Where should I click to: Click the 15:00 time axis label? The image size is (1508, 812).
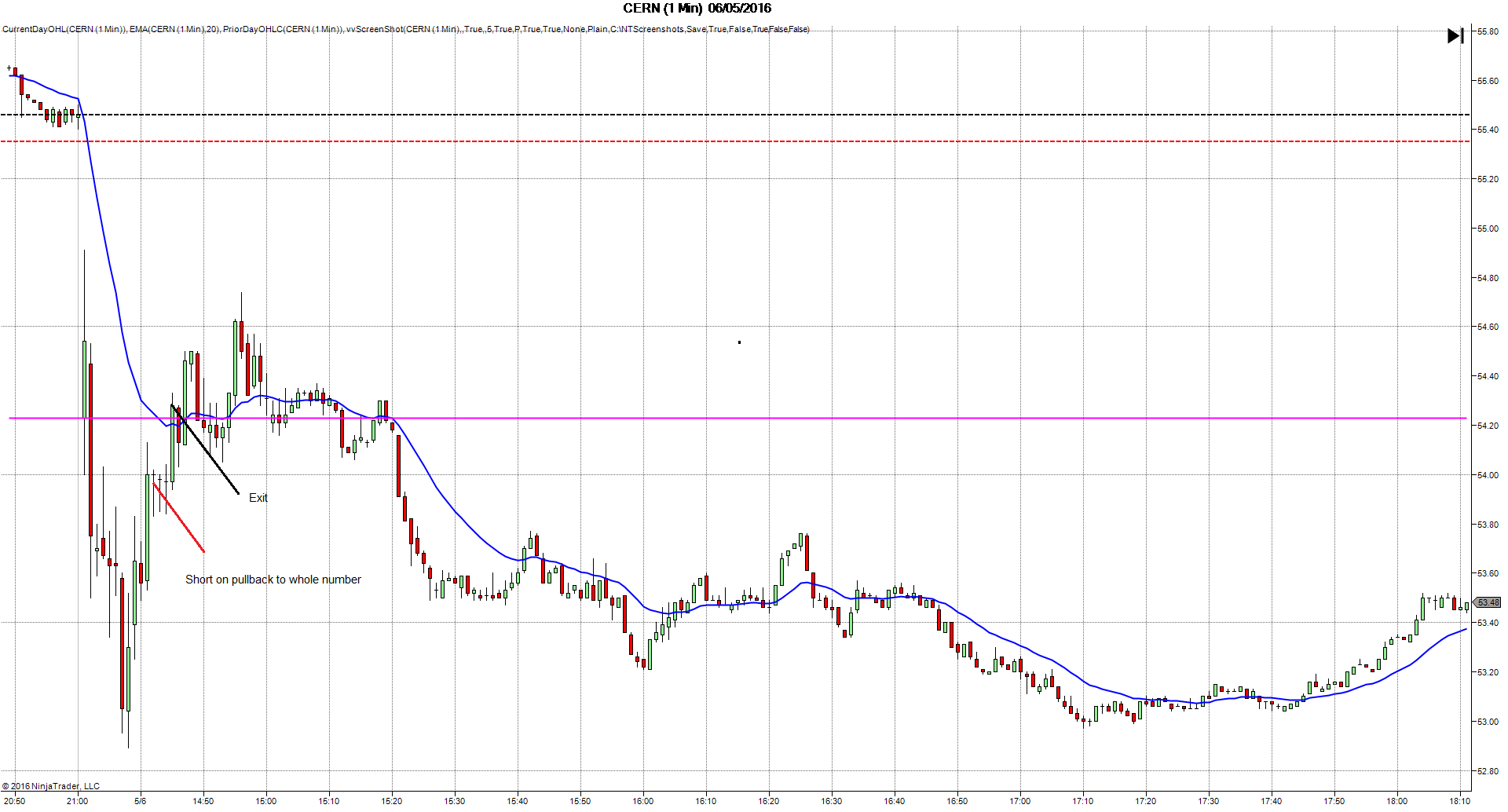point(265,801)
